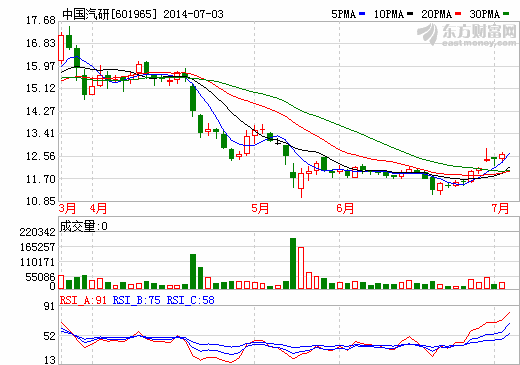Click the 15.97 price axis label
520x365 pixels.
point(41,66)
